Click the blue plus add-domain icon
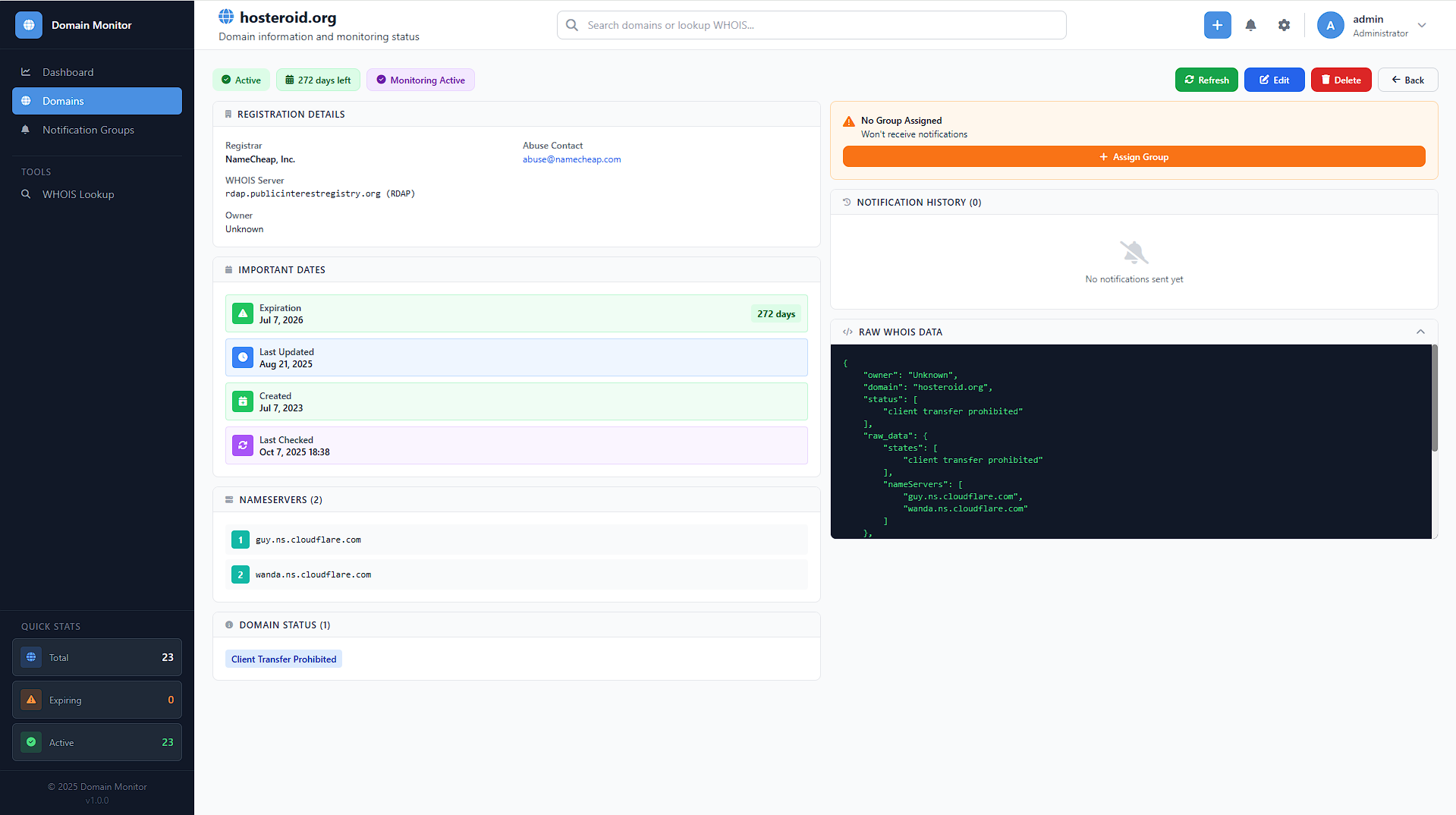 tap(1217, 25)
